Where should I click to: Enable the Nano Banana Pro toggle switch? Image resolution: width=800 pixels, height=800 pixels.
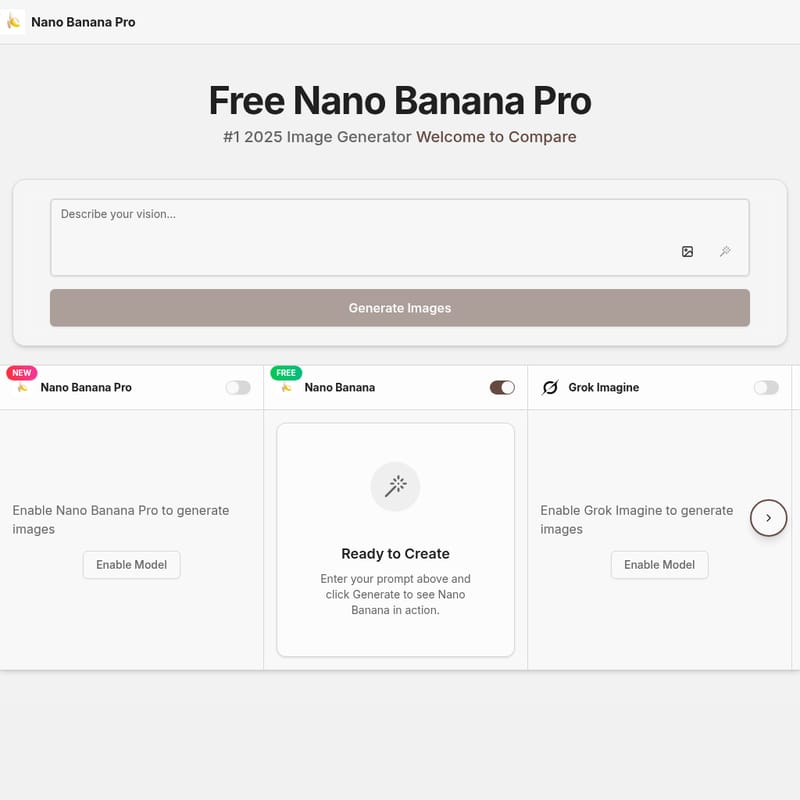tap(238, 387)
